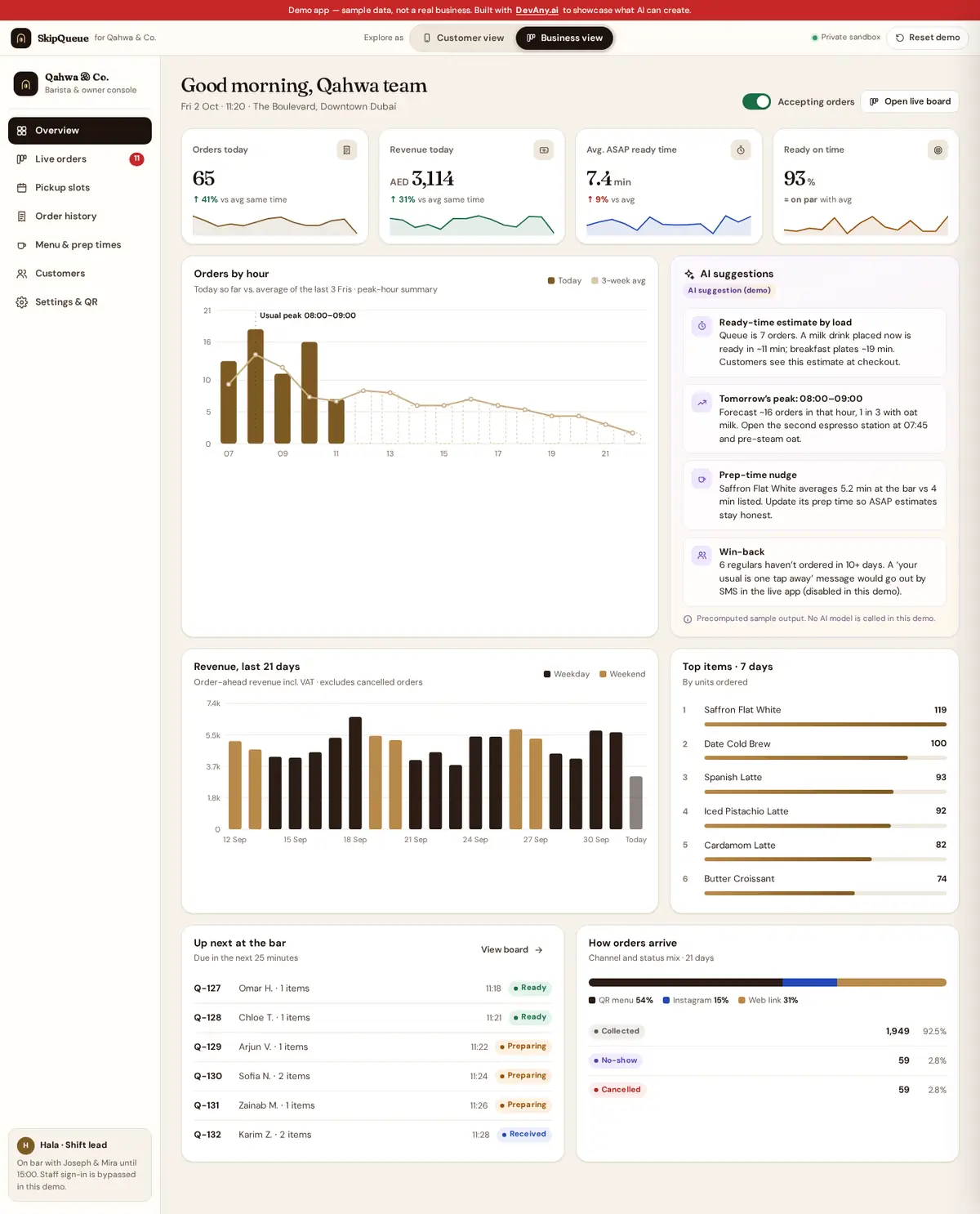The height and width of the screenshot is (1214, 980).
Task: Click the Date Cold Brew progress bar
Action: click(825, 758)
